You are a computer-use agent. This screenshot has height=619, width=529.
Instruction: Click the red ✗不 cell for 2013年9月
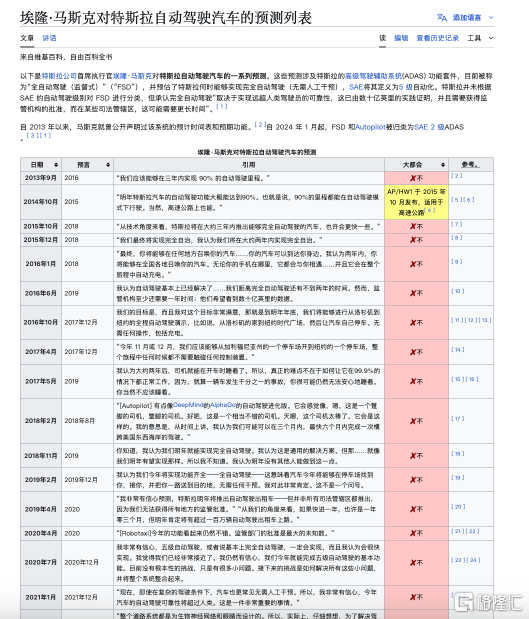[x=416, y=178]
